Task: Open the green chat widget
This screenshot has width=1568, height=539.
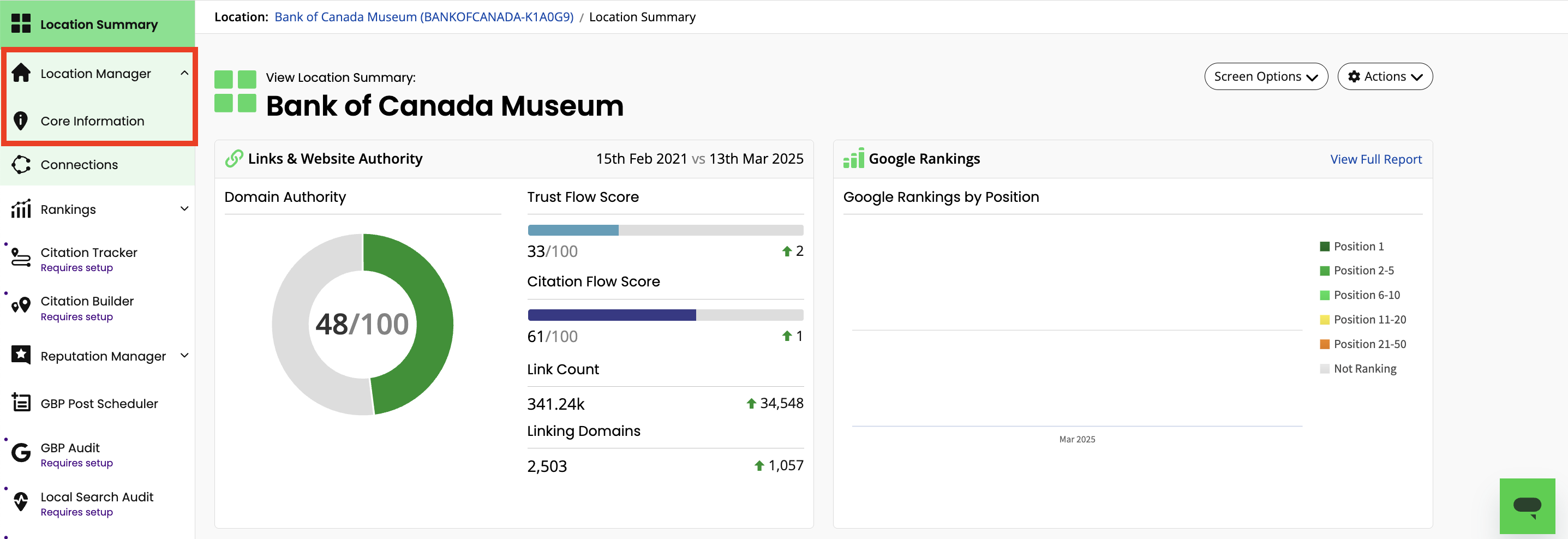Action: [x=1527, y=506]
